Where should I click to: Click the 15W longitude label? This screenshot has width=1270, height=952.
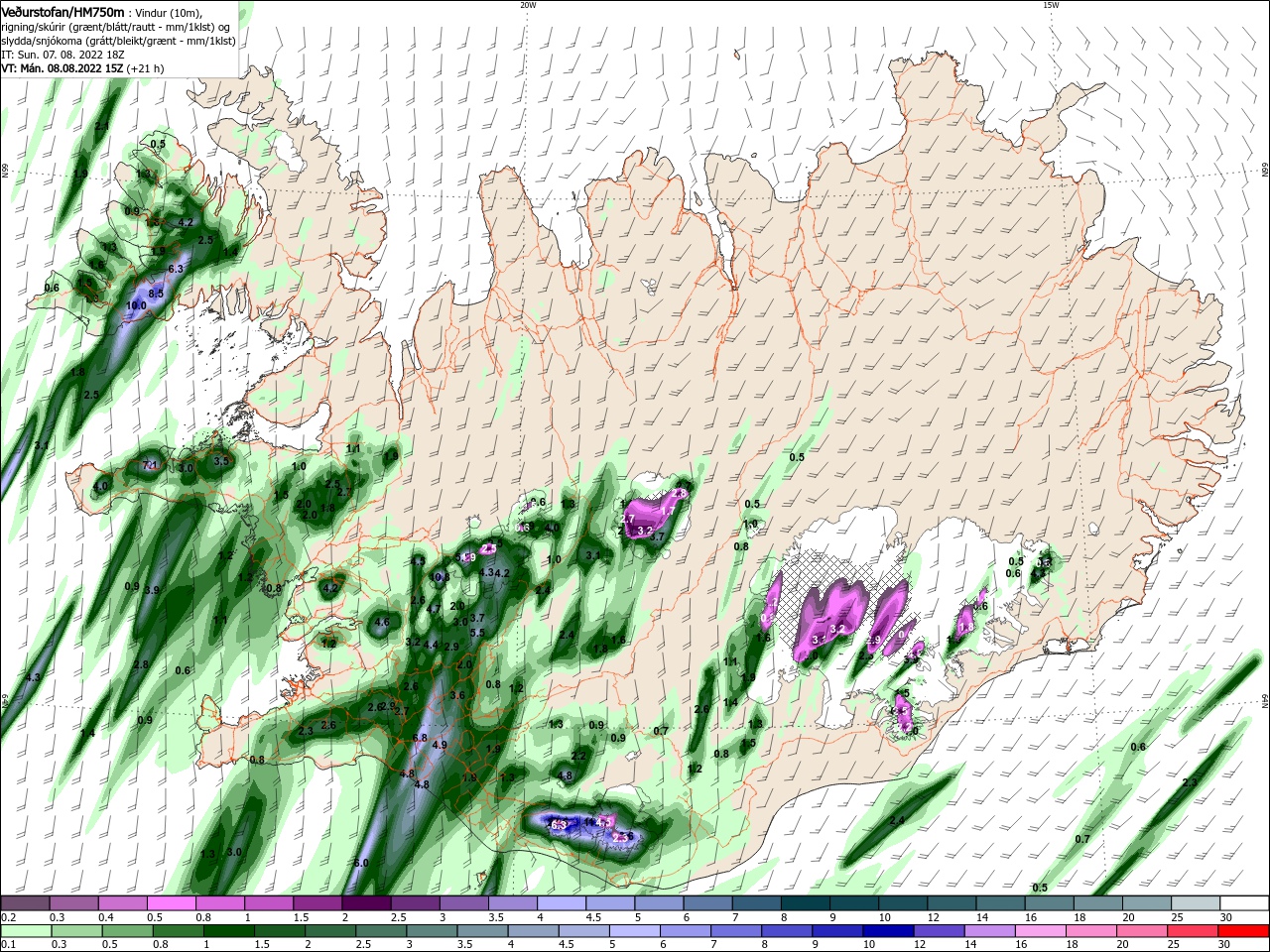click(x=1051, y=5)
